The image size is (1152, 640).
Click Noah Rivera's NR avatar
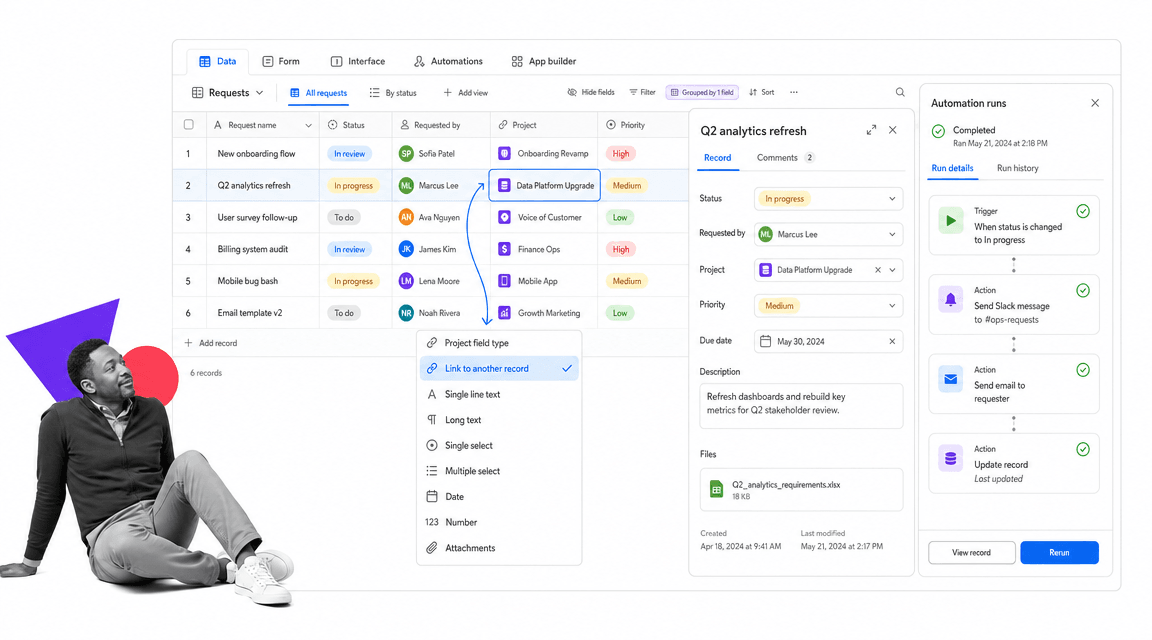pos(406,313)
